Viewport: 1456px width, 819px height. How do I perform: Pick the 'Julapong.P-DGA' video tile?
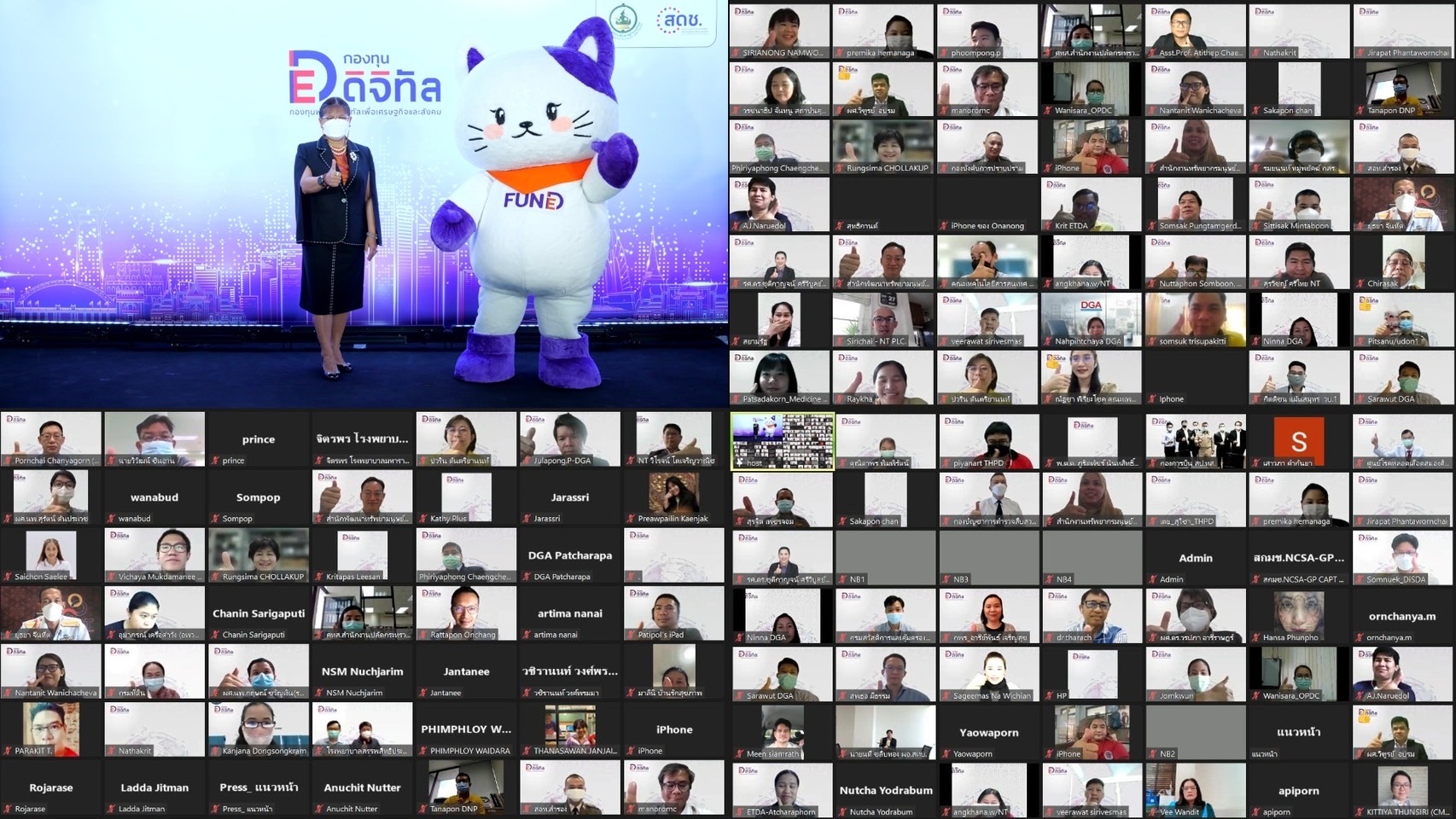coord(570,439)
